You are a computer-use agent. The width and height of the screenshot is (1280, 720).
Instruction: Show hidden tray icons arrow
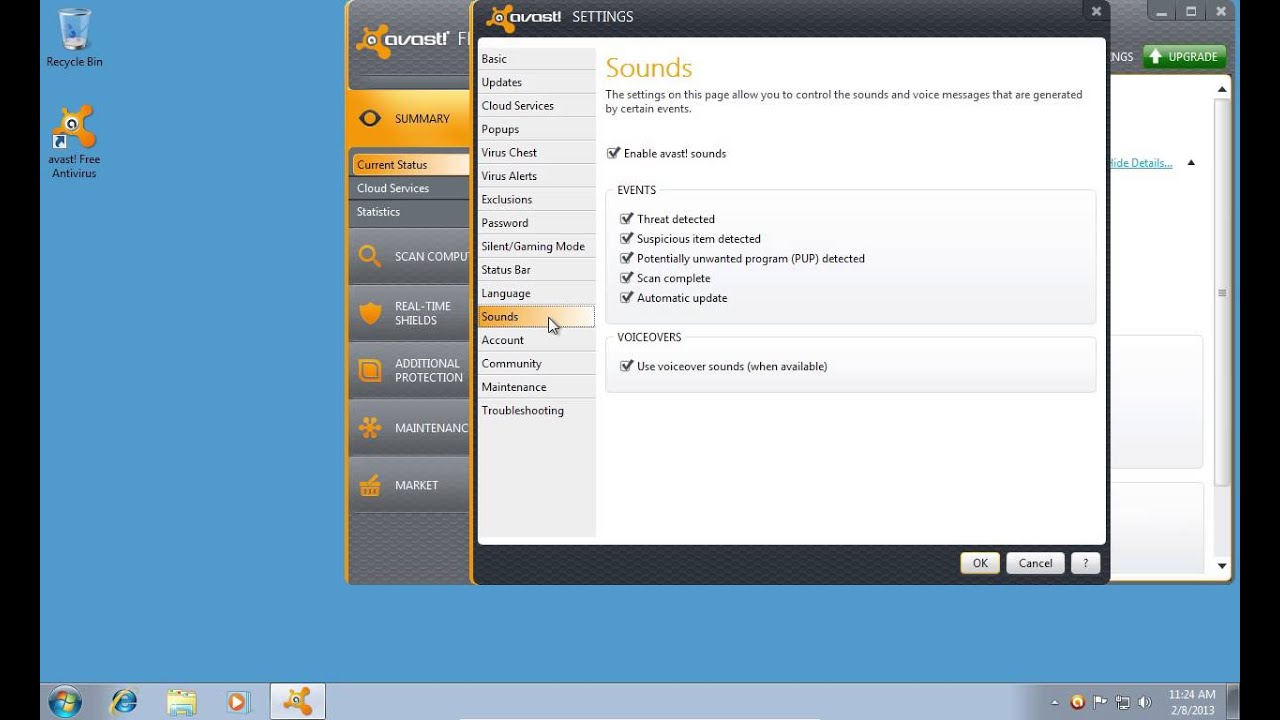pos(1056,702)
